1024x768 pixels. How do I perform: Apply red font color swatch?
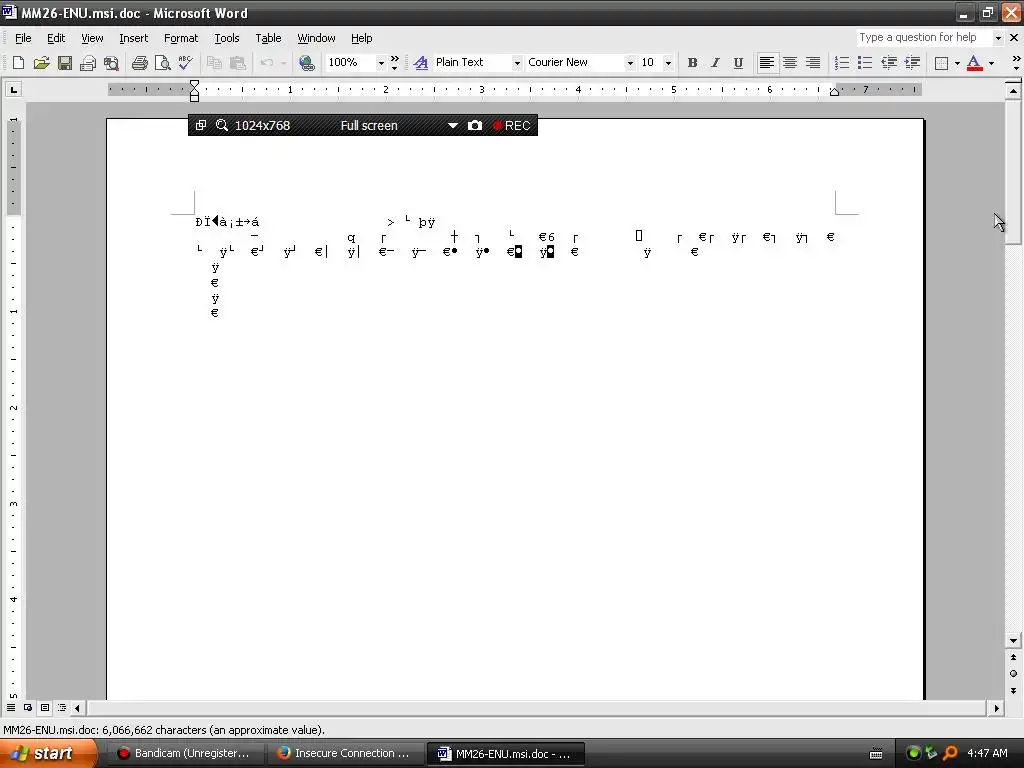pyautogui.click(x=974, y=63)
